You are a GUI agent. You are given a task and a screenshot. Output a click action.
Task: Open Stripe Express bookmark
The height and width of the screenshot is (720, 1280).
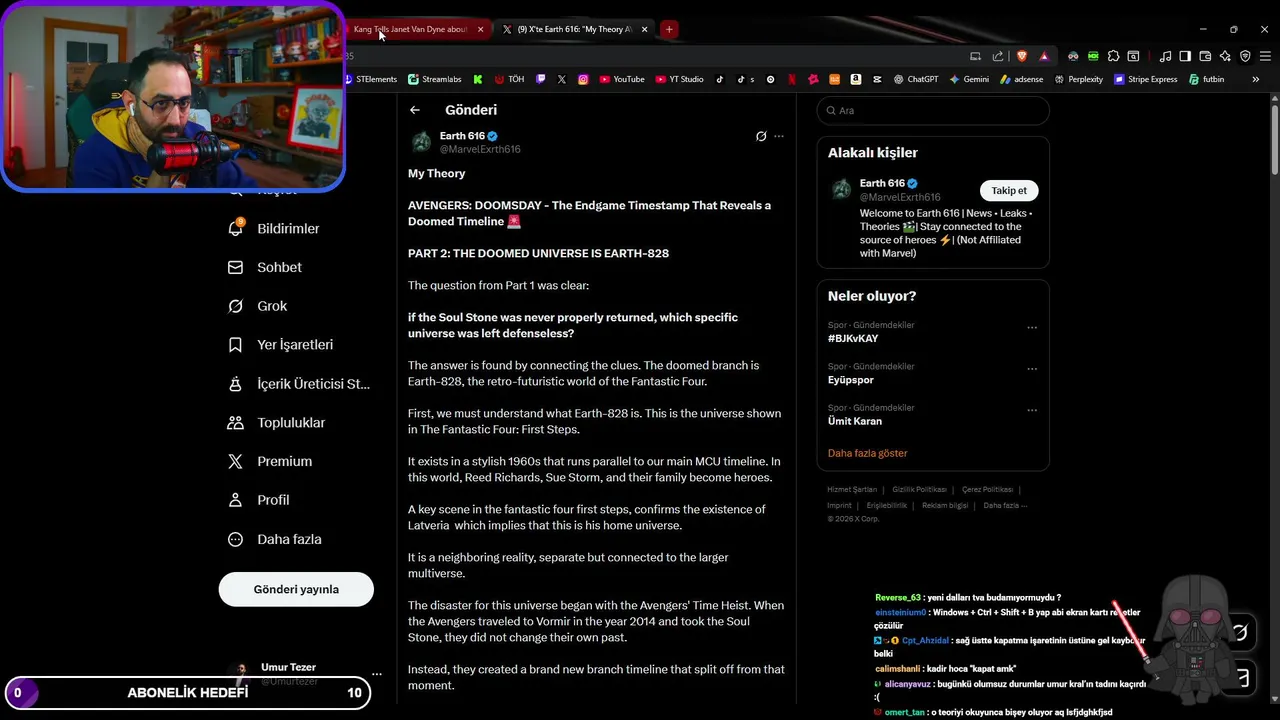pyautogui.click(x=1146, y=79)
